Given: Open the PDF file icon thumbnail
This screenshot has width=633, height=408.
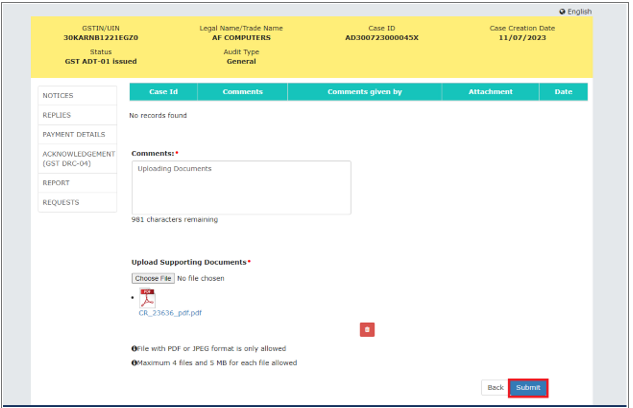Looking at the screenshot, I should pos(147,298).
